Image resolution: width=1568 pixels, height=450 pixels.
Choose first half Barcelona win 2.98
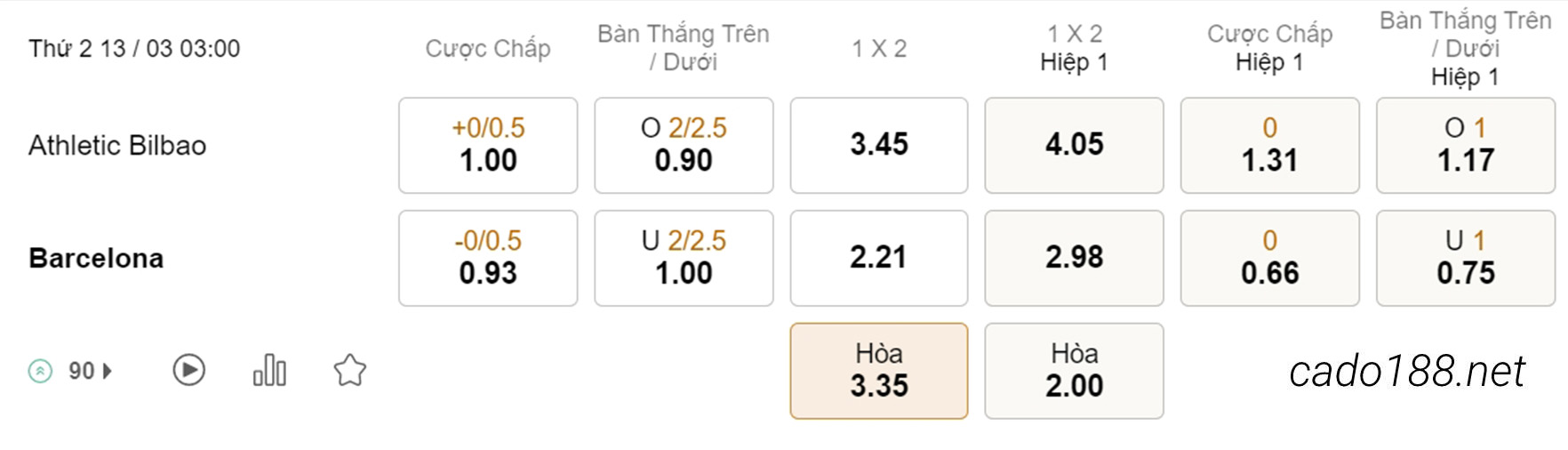1074,258
